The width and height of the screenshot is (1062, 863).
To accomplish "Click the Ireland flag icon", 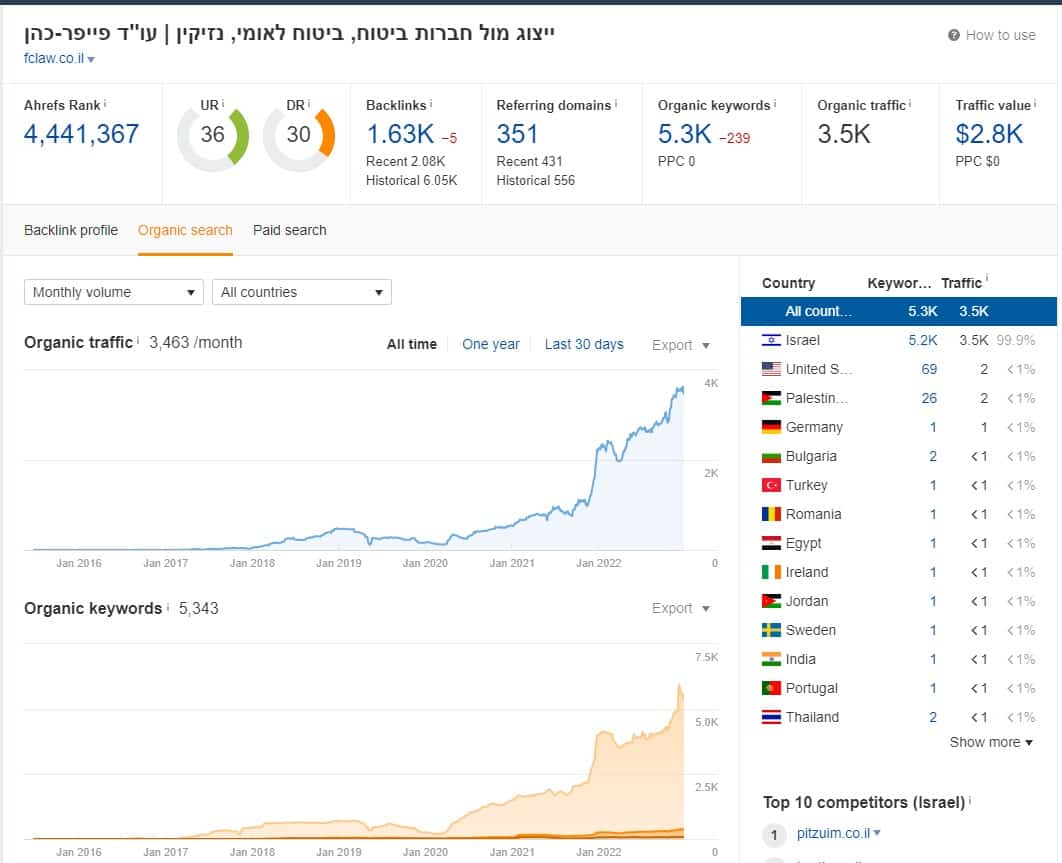I will click(771, 572).
